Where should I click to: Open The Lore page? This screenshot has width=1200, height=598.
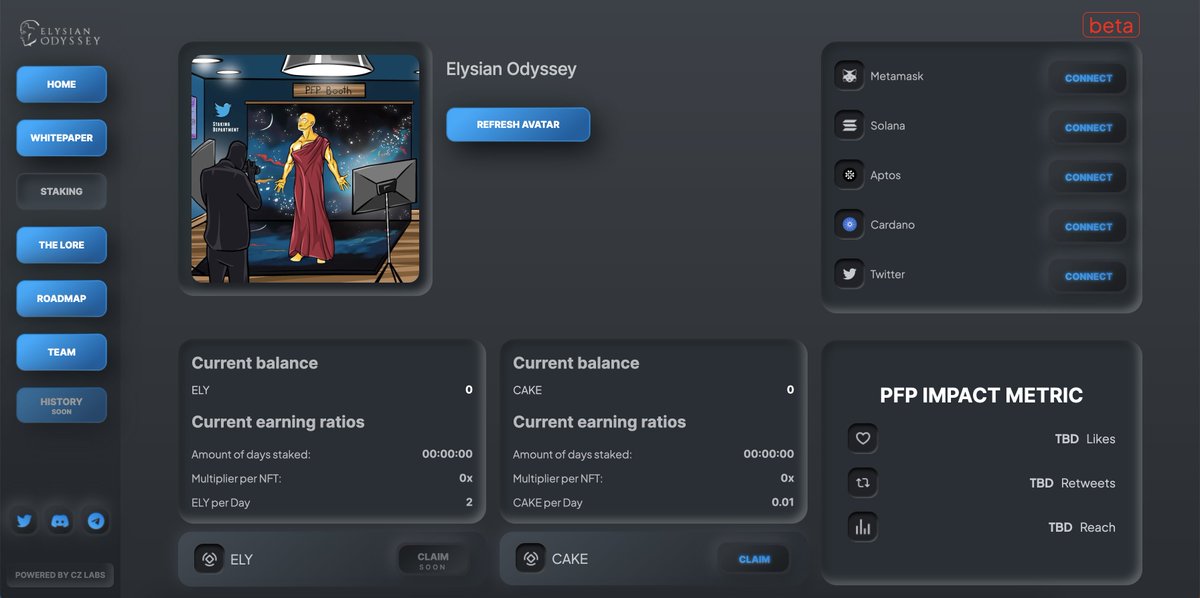pos(61,245)
